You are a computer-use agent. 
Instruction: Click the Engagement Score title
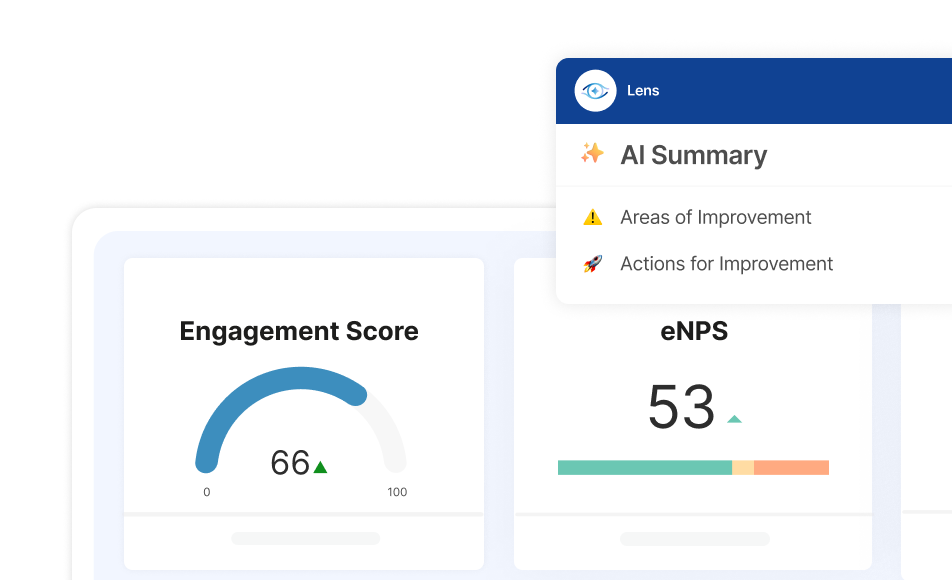(x=299, y=332)
